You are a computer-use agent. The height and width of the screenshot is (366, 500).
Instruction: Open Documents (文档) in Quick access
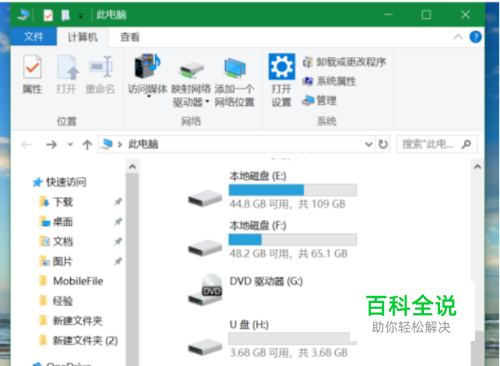click(x=56, y=241)
